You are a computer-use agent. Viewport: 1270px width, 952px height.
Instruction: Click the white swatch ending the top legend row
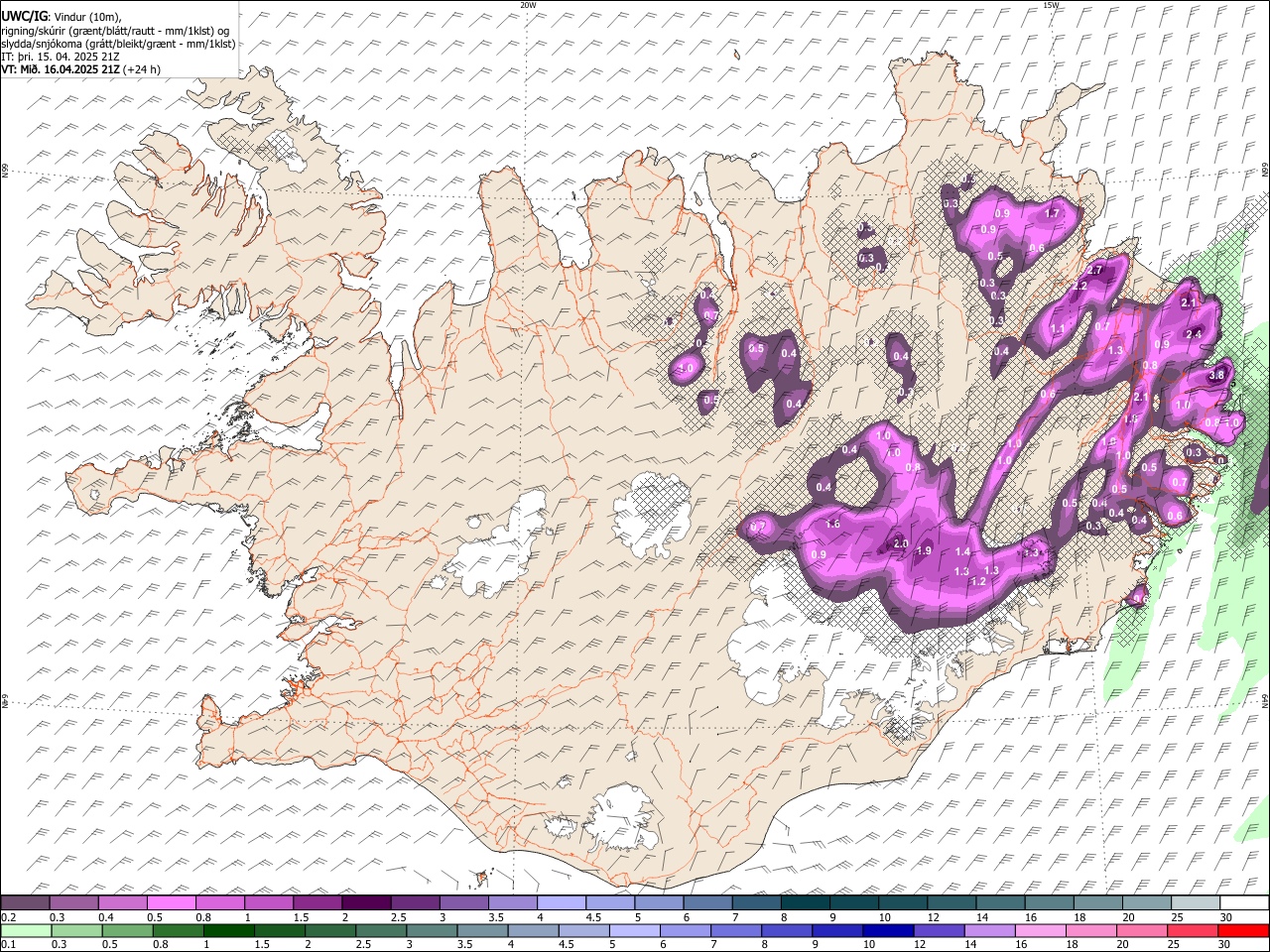[1244, 903]
